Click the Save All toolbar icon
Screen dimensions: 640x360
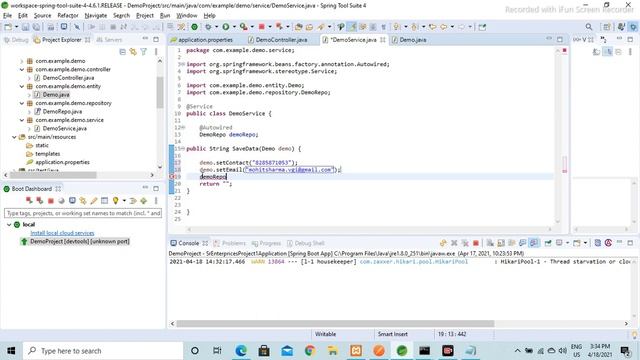pyautogui.click(x=36, y=27)
